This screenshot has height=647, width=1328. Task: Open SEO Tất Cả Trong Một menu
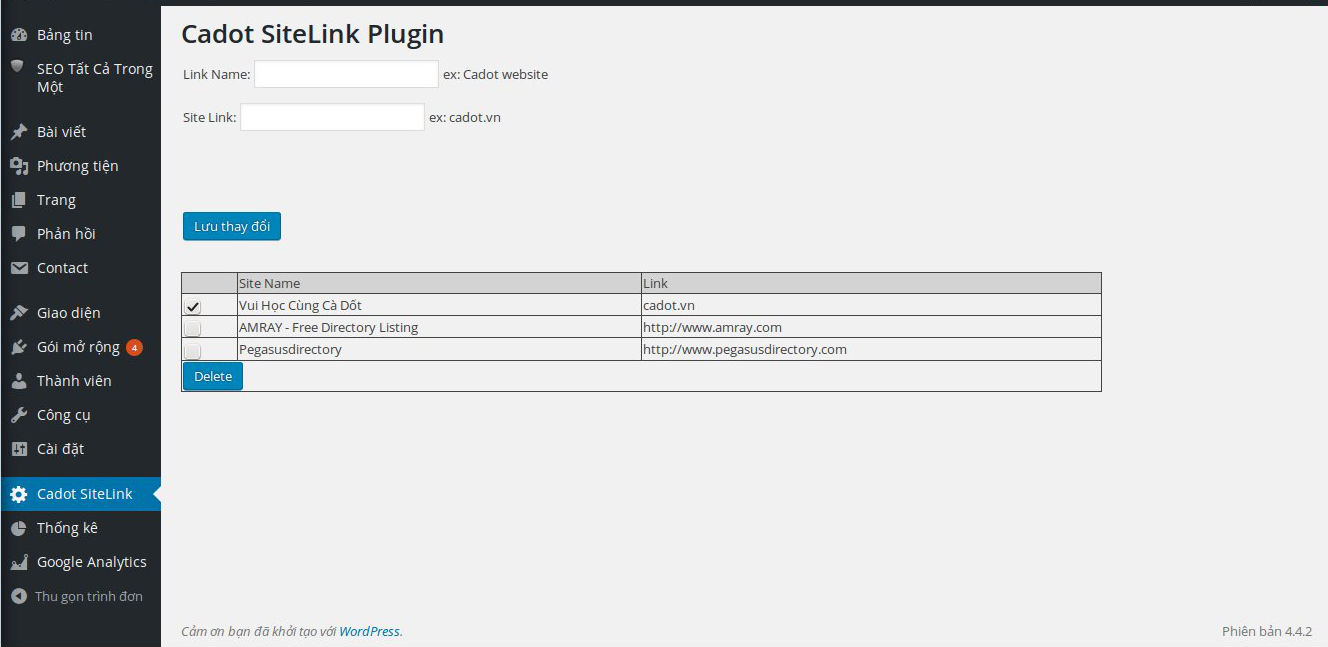click(x=80, y=78)
